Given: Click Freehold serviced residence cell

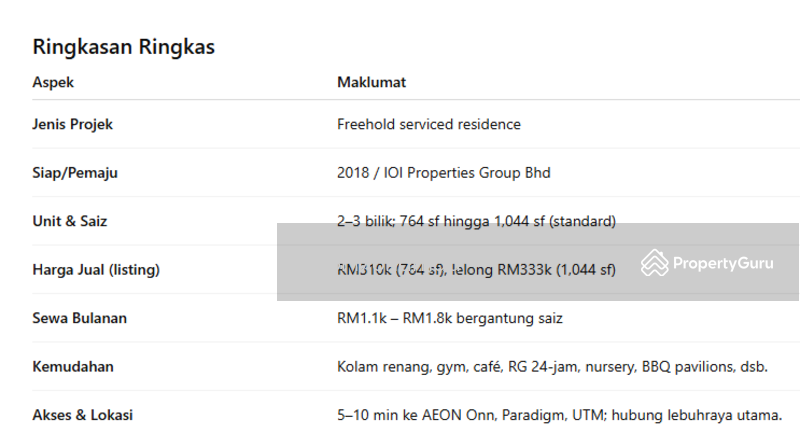Looking at the screenshot, I should [x=429, y=124].
